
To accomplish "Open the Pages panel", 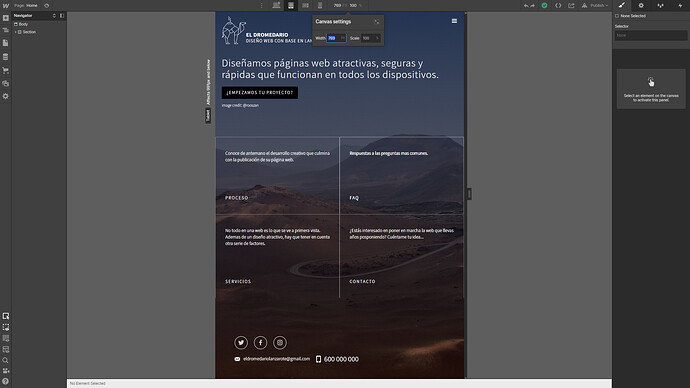I will (6, 43).
